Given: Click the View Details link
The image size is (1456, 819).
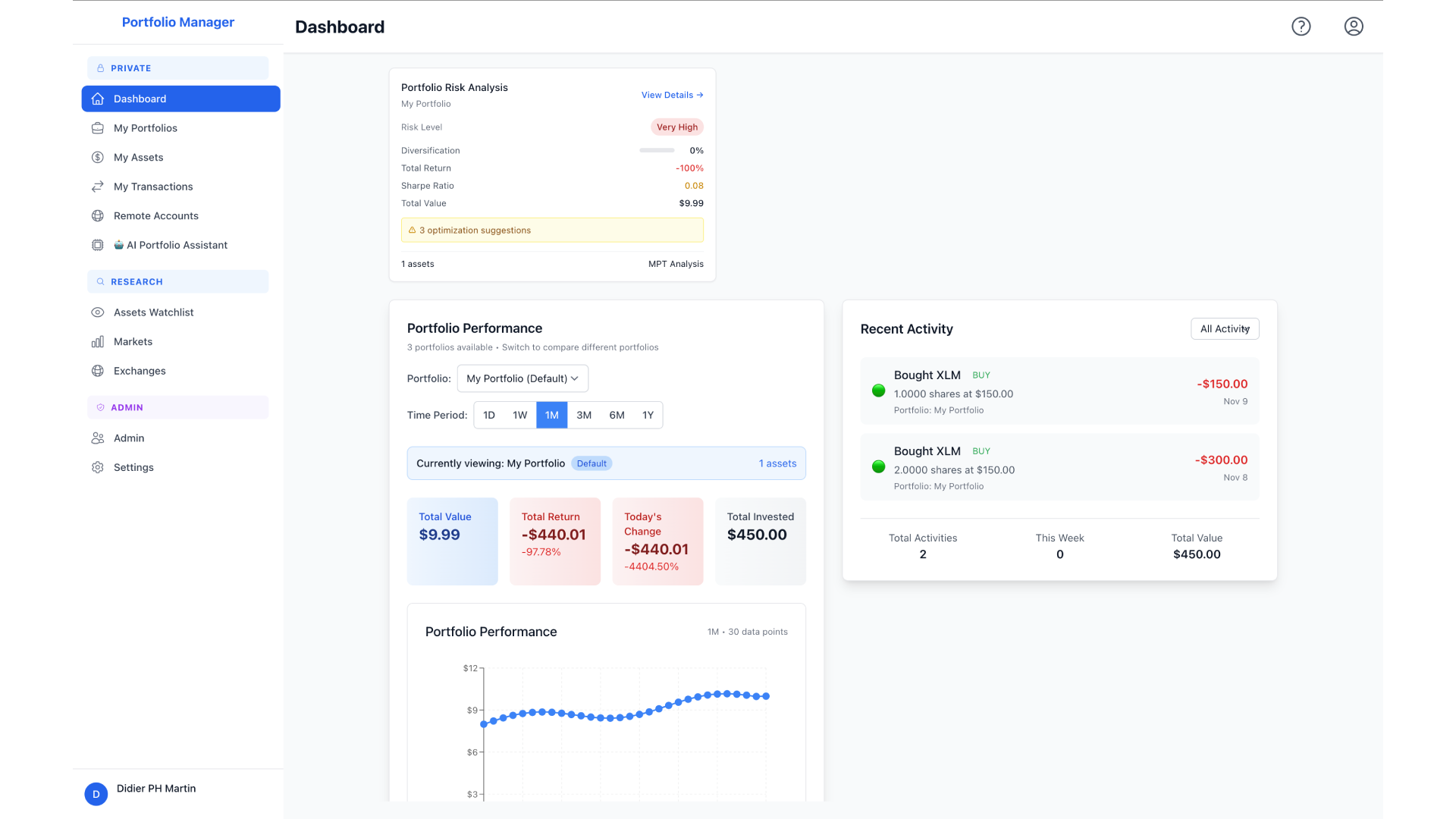Looking at the screenshot, I should (x=672, y=95).
